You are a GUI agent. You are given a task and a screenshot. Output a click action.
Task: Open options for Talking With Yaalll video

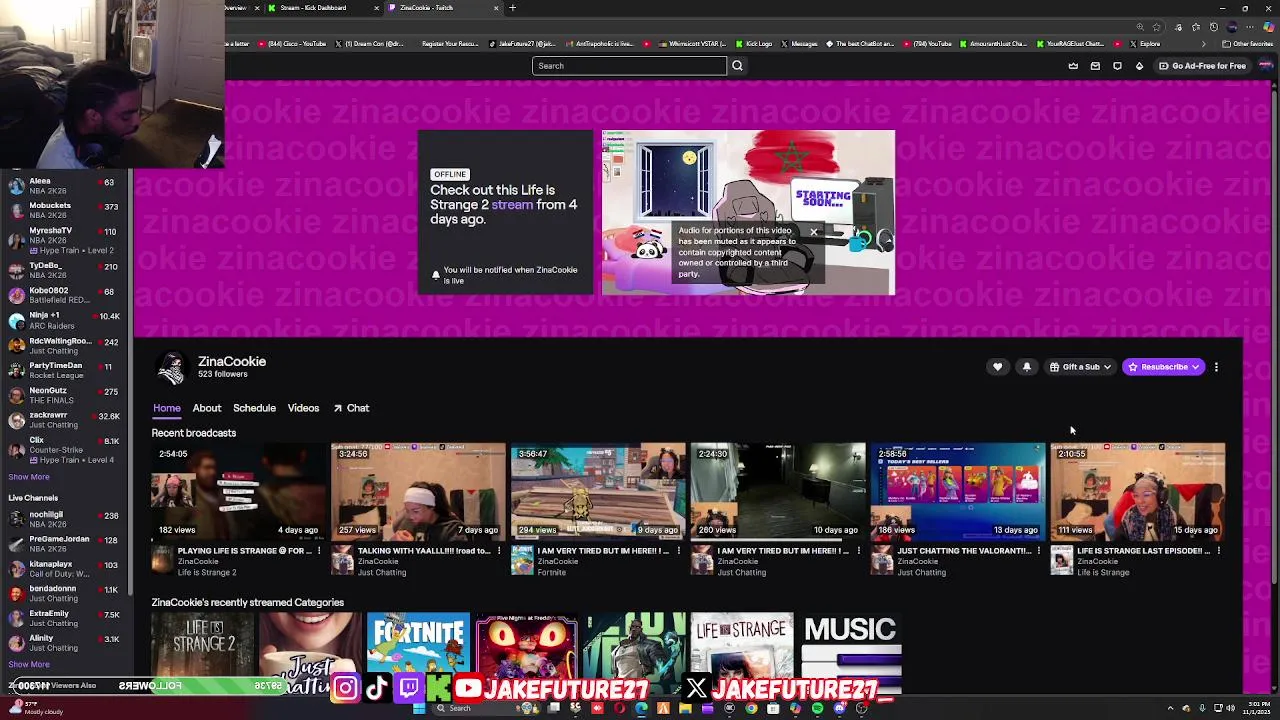(498, 551)
